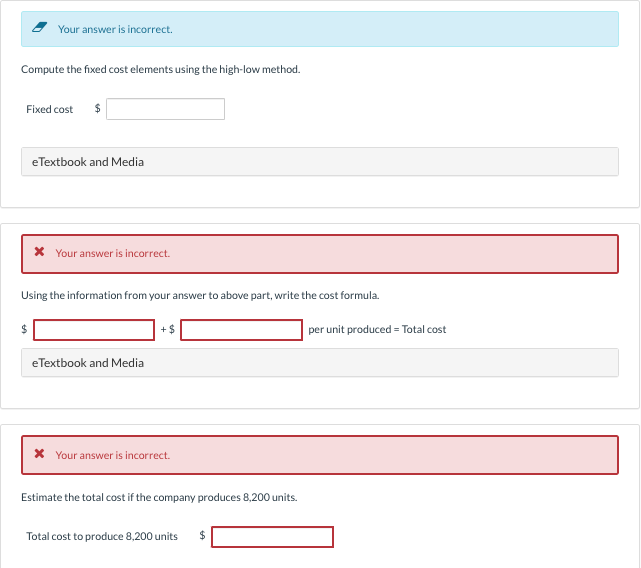Click 'Your answer is incorrect.' text above the 8,200 units estimate
Image resolution: width=641 pixels, height=568 pixels.
tap(113, 455)
